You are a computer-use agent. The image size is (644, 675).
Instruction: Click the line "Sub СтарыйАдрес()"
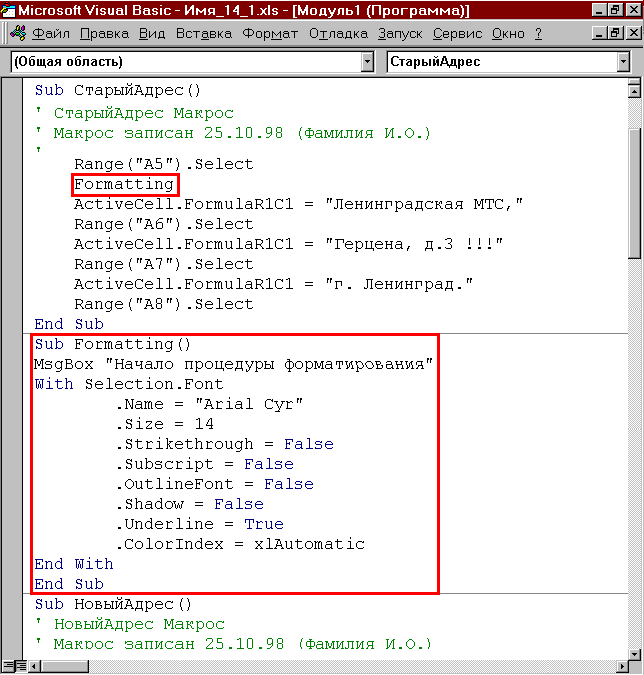click(118, 90)
